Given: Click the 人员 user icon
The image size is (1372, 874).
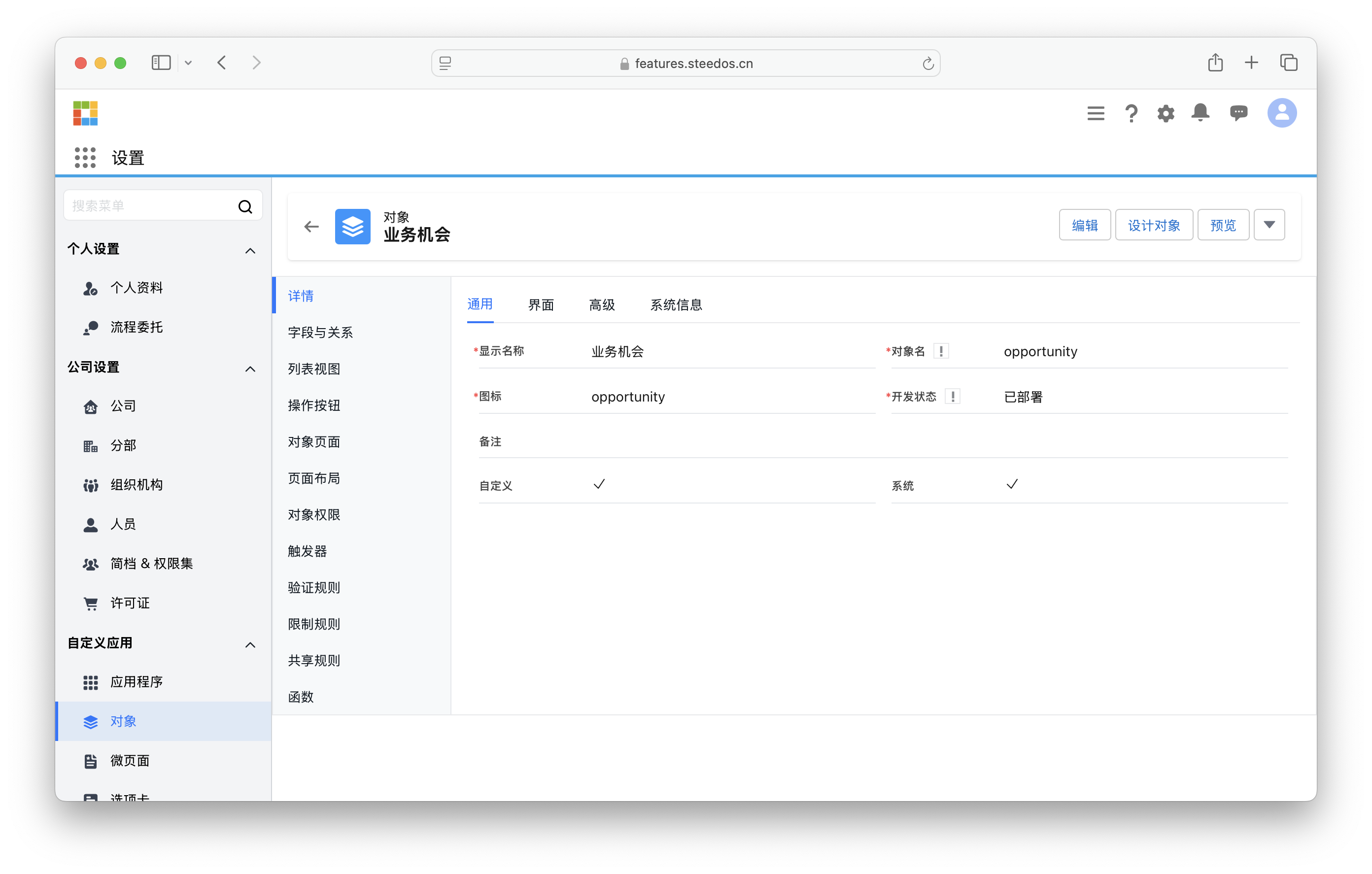Looking at the screenshot, I should point(91,524).
